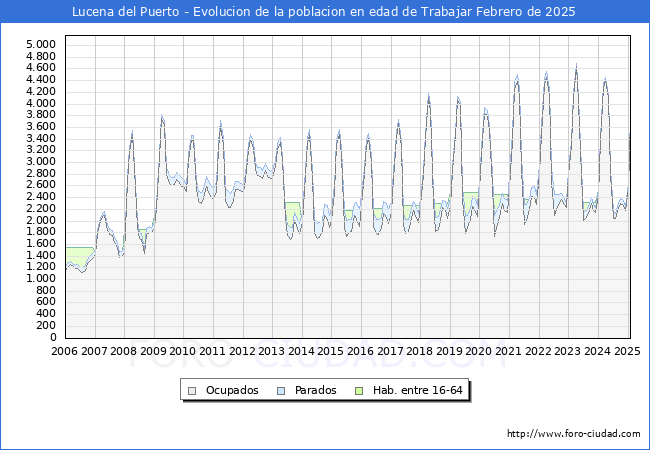This screenshot has width=650, height=450.
Task: Click the 1.000 y-axis value
Action: [41, 279]
